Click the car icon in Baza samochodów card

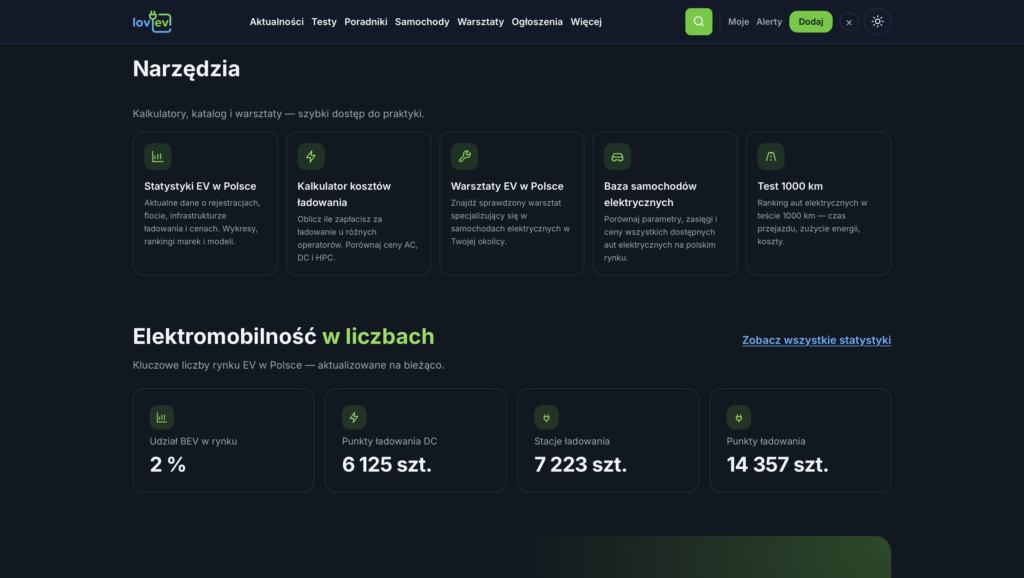coord(617,156)
